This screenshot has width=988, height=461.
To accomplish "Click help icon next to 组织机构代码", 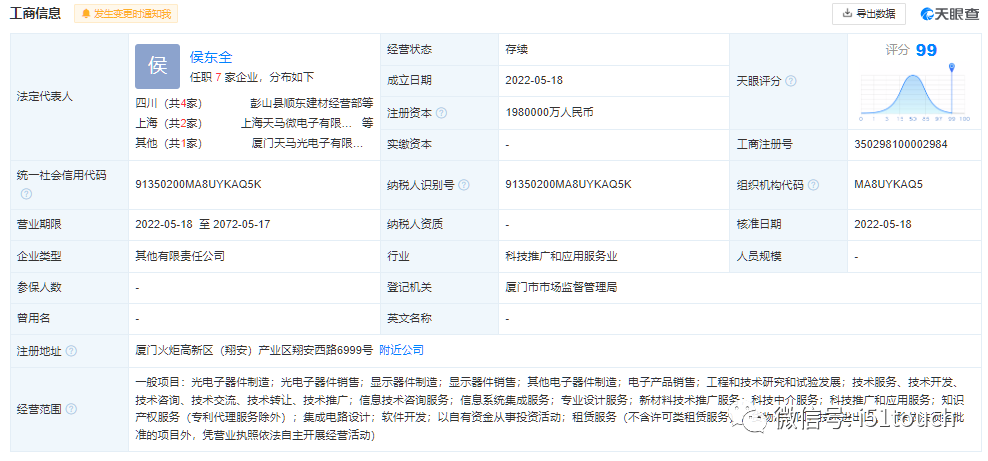I will point(813,185).
